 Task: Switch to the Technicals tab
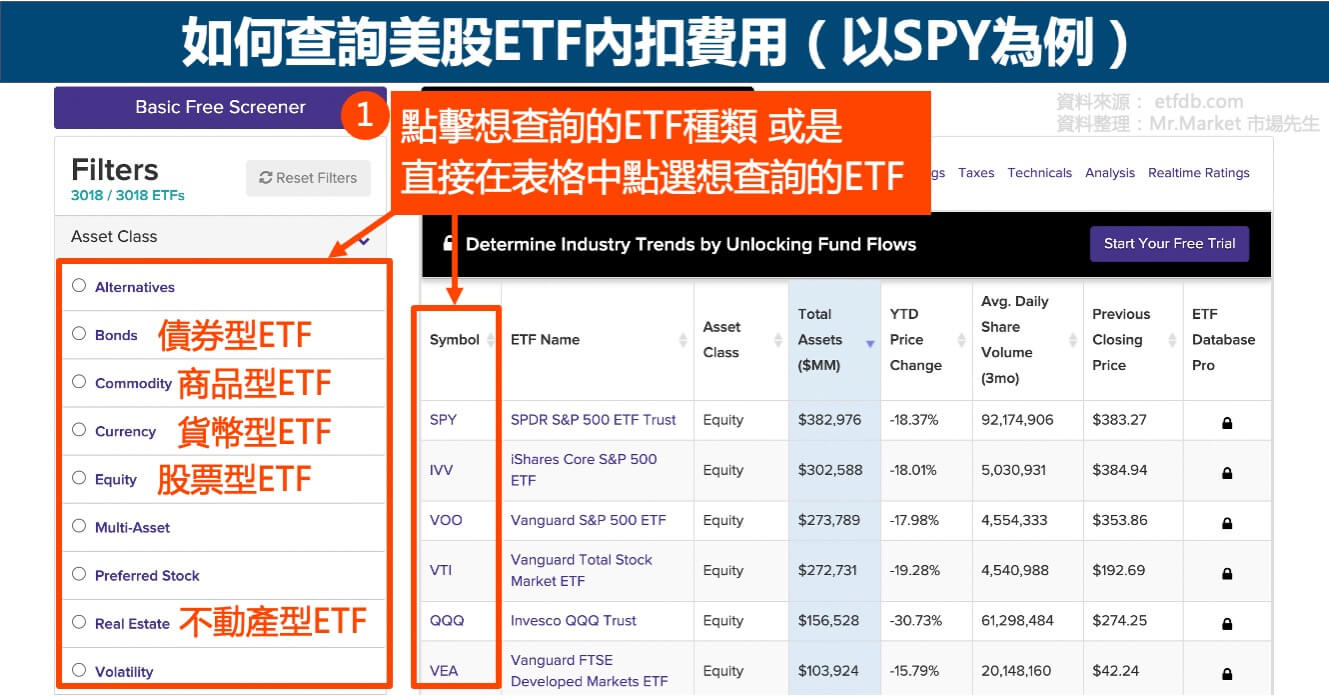coord(1039,173)
